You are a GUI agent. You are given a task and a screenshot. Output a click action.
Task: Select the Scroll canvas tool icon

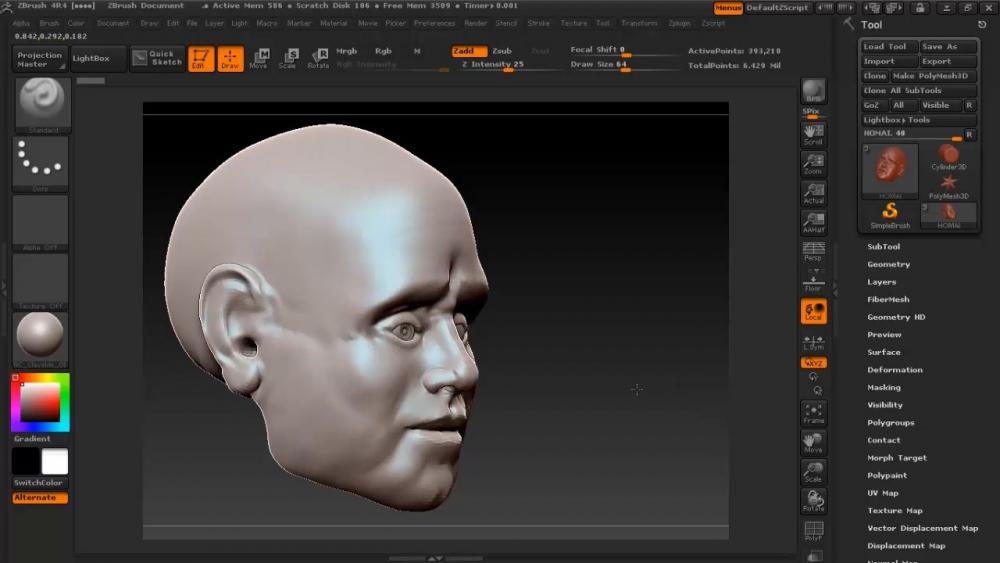point(813,134)
